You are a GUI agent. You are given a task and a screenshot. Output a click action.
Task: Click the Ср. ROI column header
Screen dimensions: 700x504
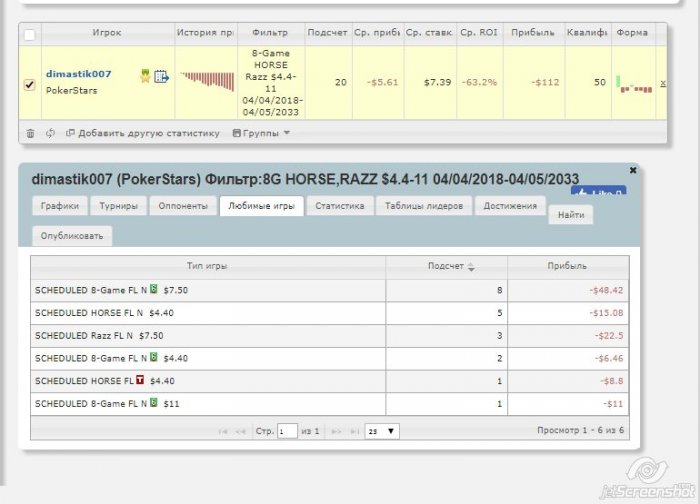tap(479, 33)
